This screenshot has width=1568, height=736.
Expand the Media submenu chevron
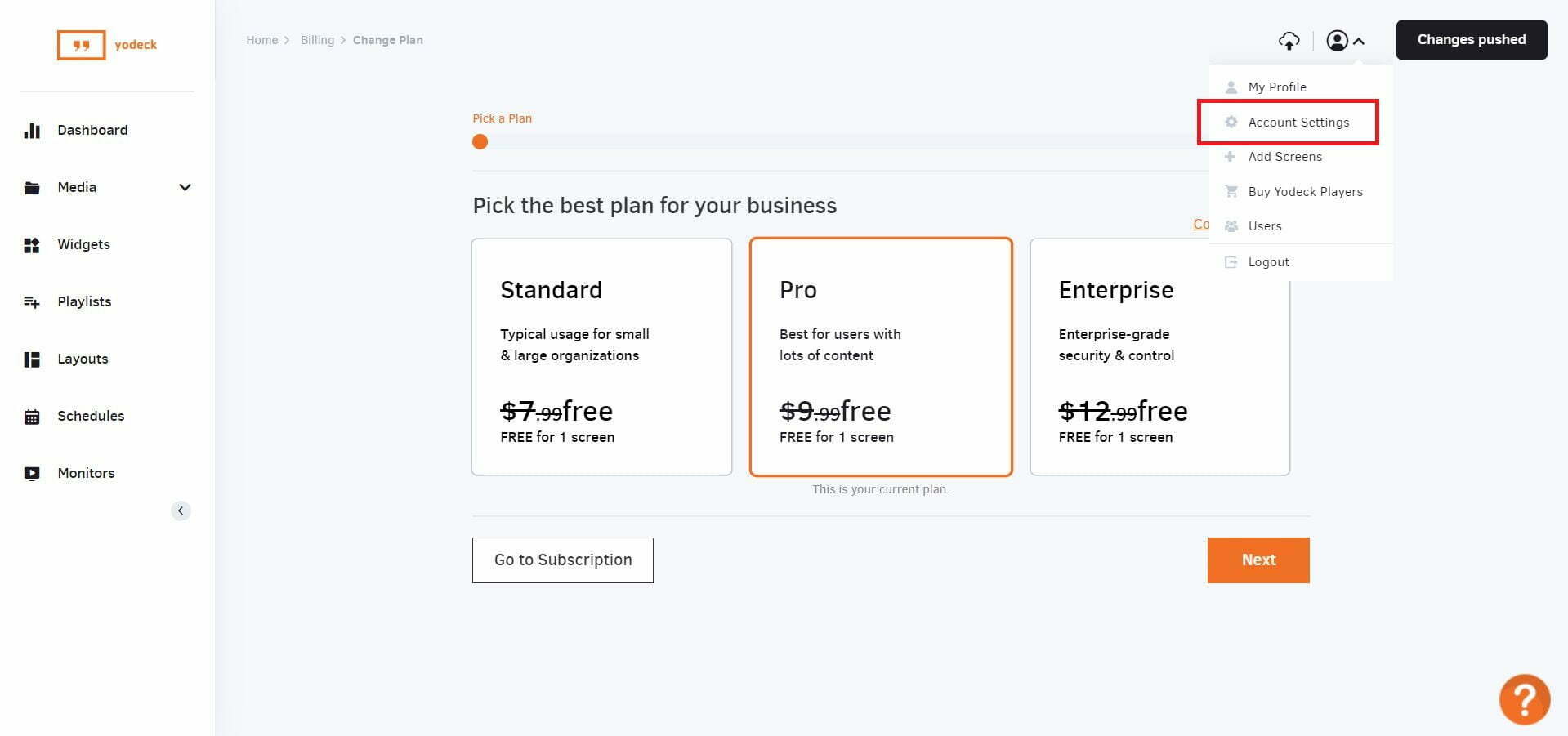tap(185, 188)
